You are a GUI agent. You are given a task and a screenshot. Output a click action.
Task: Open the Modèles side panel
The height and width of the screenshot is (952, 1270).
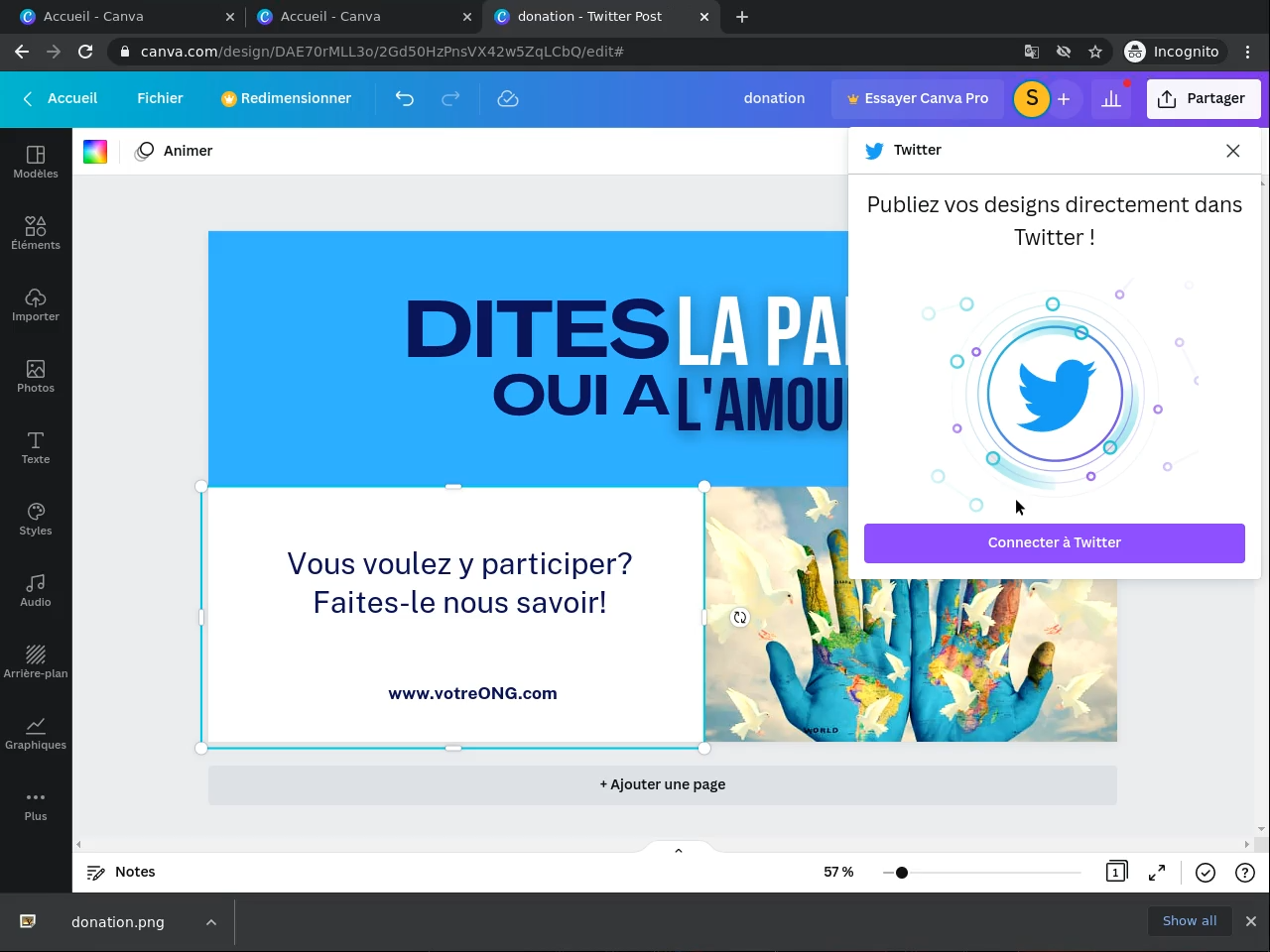(x=36, y=162)
